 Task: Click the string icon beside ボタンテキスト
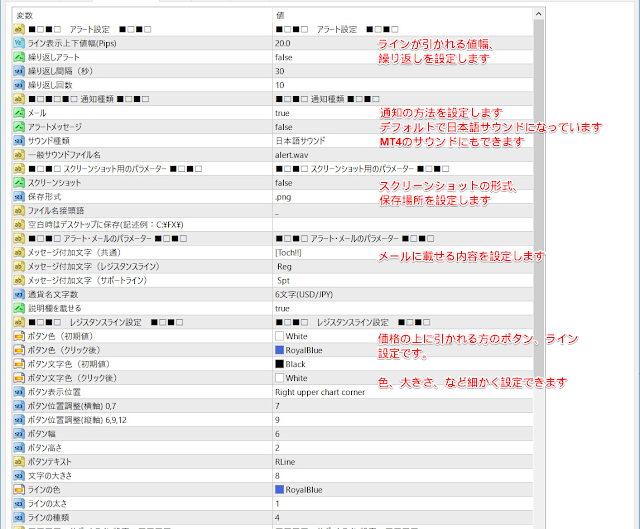(x=19, y=462)
